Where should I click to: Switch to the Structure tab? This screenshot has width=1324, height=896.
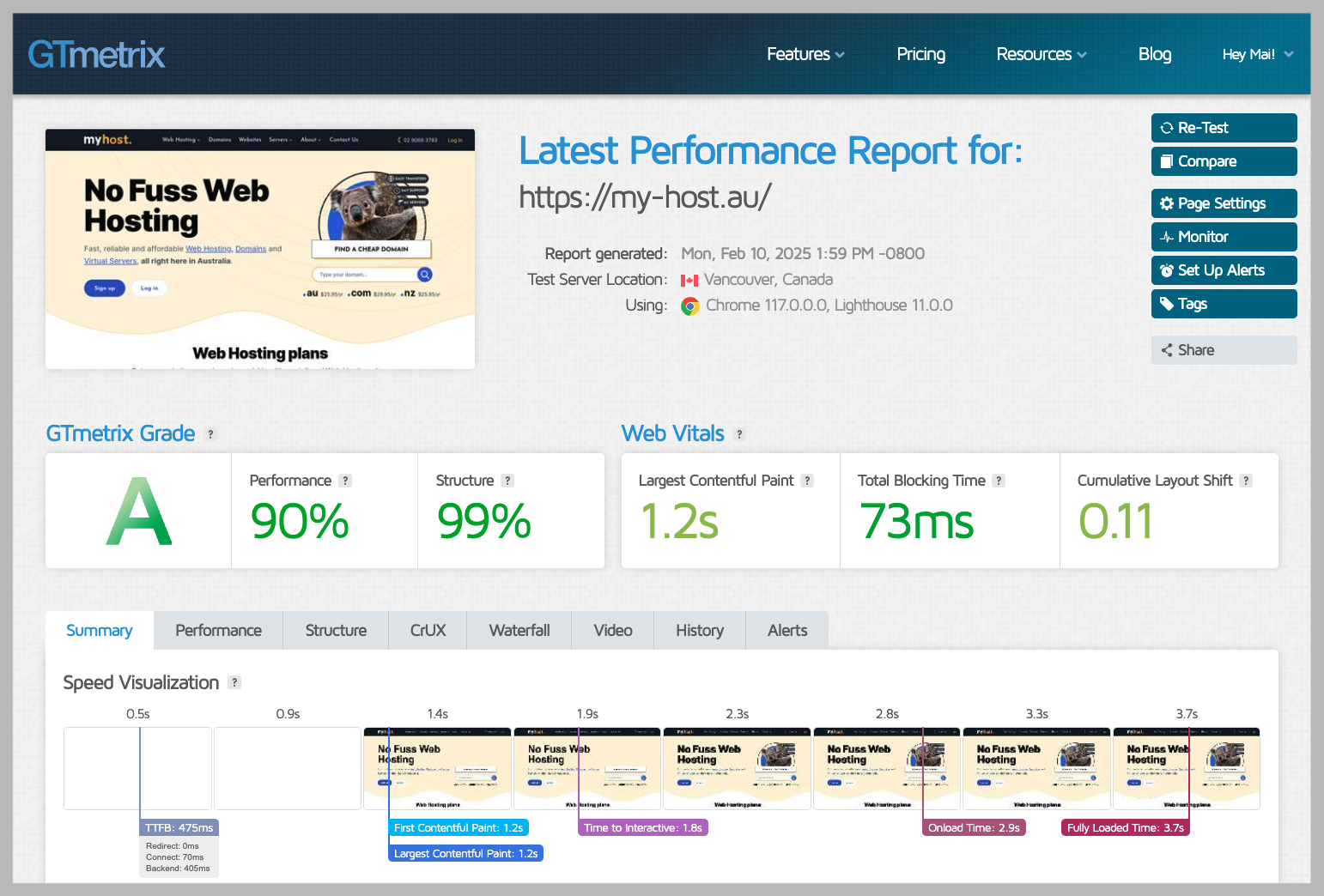[x=336, y=631]
